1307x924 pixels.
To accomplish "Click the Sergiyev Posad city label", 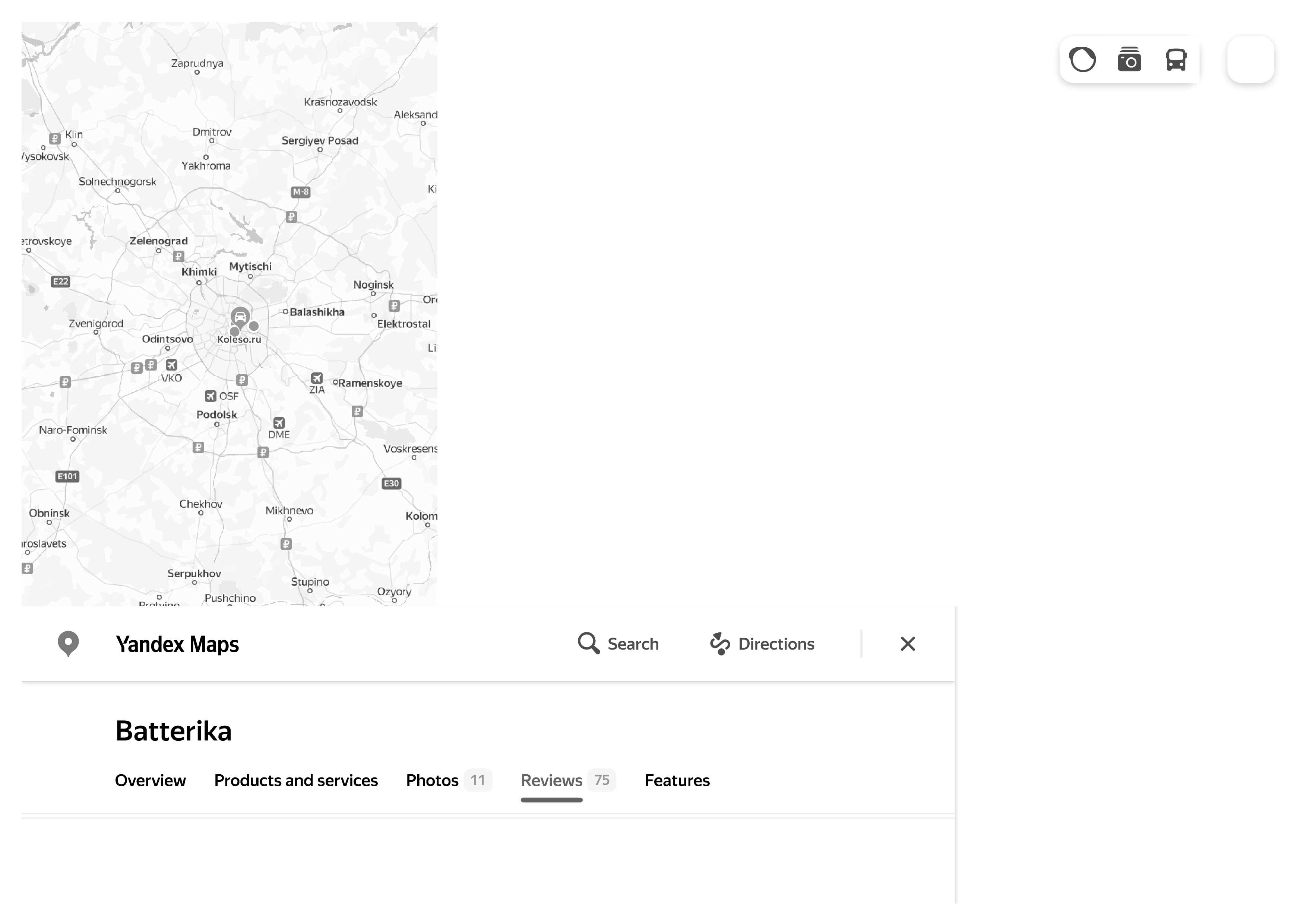I will [x=320, y=140].
